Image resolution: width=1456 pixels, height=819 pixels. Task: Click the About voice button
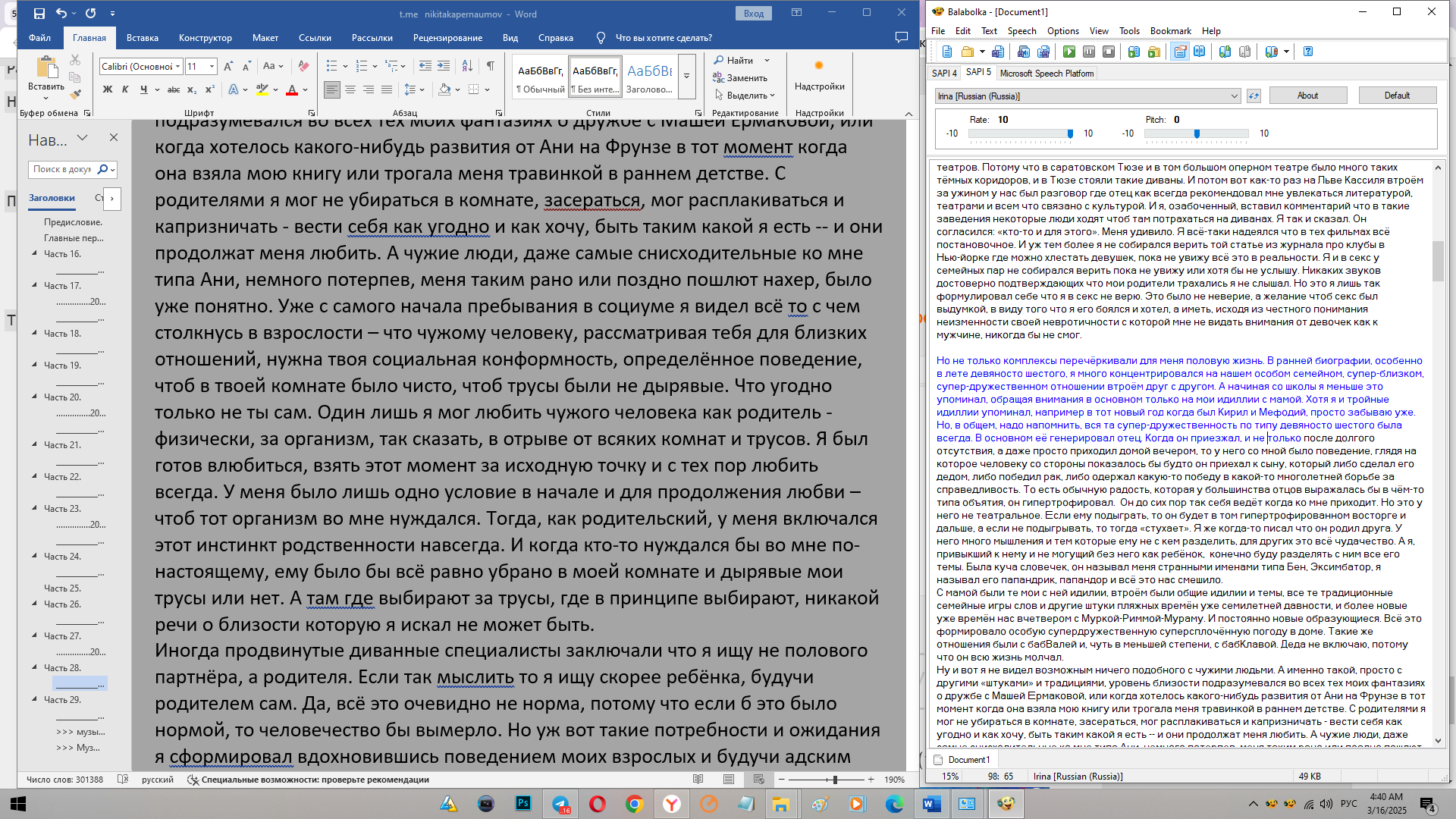click(1307, 96)
